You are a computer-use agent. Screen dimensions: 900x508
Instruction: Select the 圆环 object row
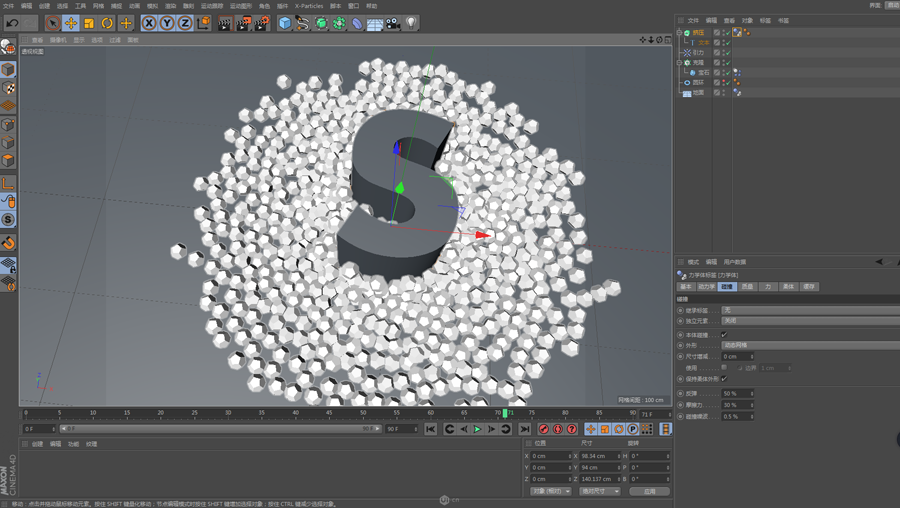point(698,83)
